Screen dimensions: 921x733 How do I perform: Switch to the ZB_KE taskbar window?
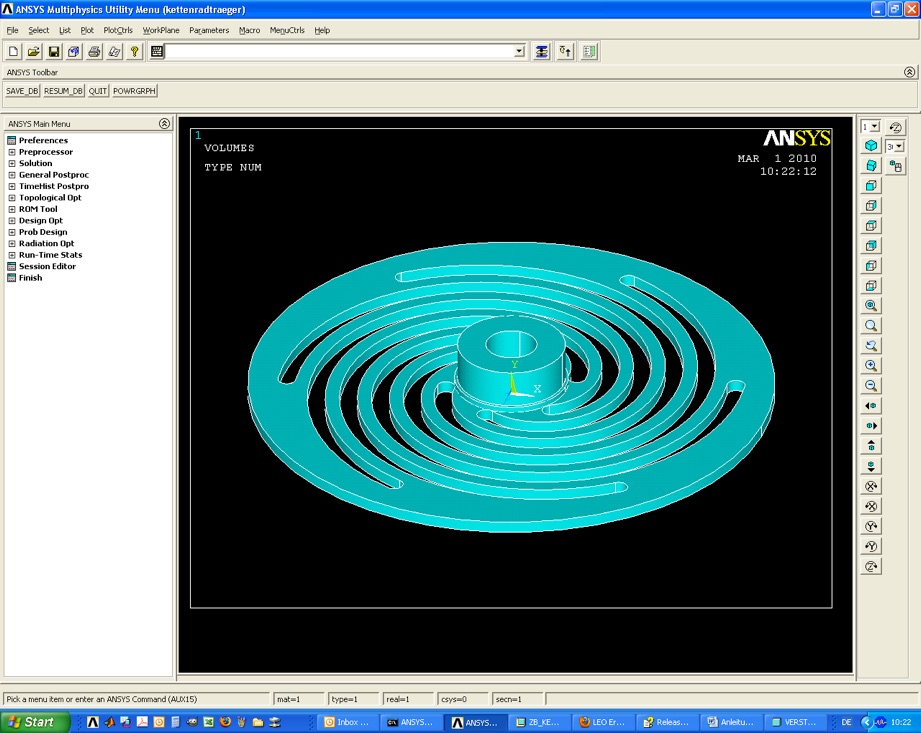pos(537,722)
